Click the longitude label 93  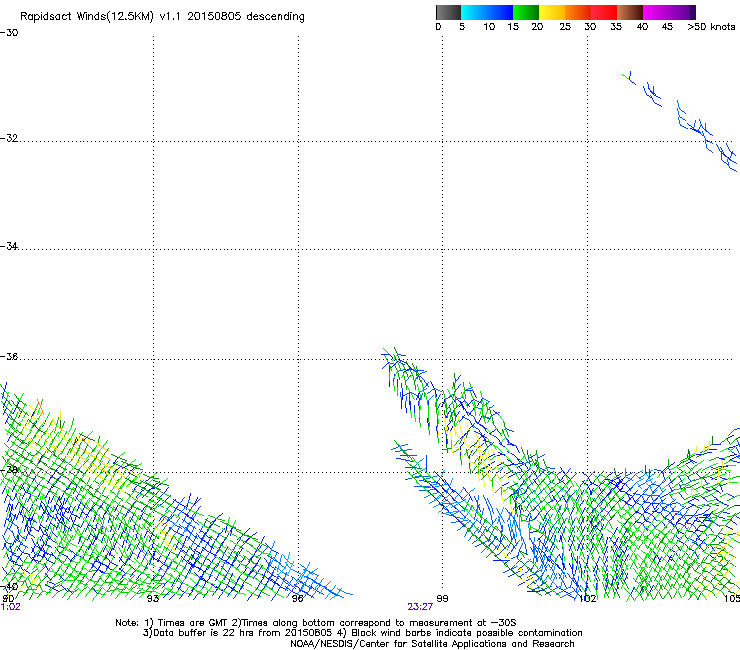tap(153, 599)
